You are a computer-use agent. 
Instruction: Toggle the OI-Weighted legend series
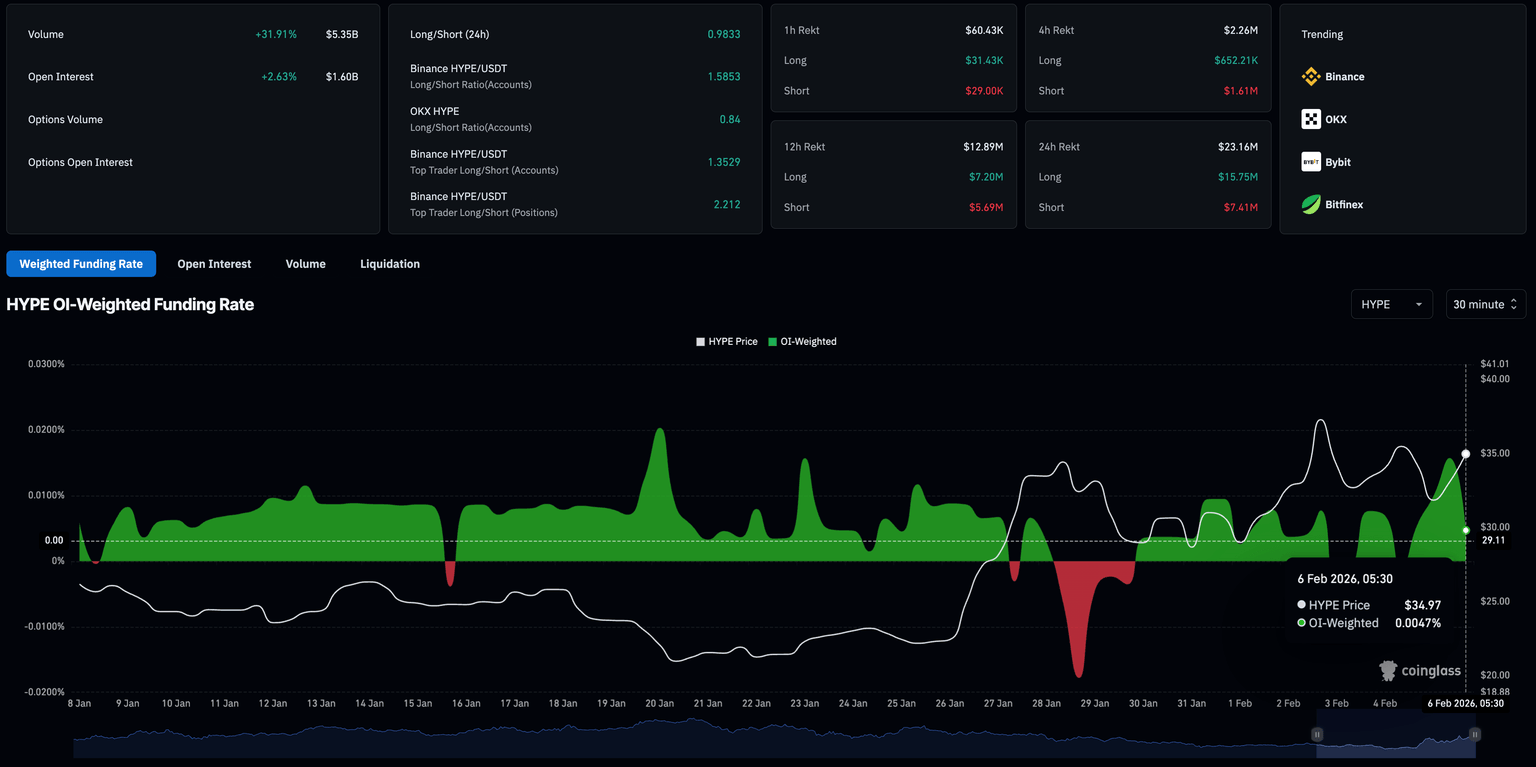click(802, 342)
